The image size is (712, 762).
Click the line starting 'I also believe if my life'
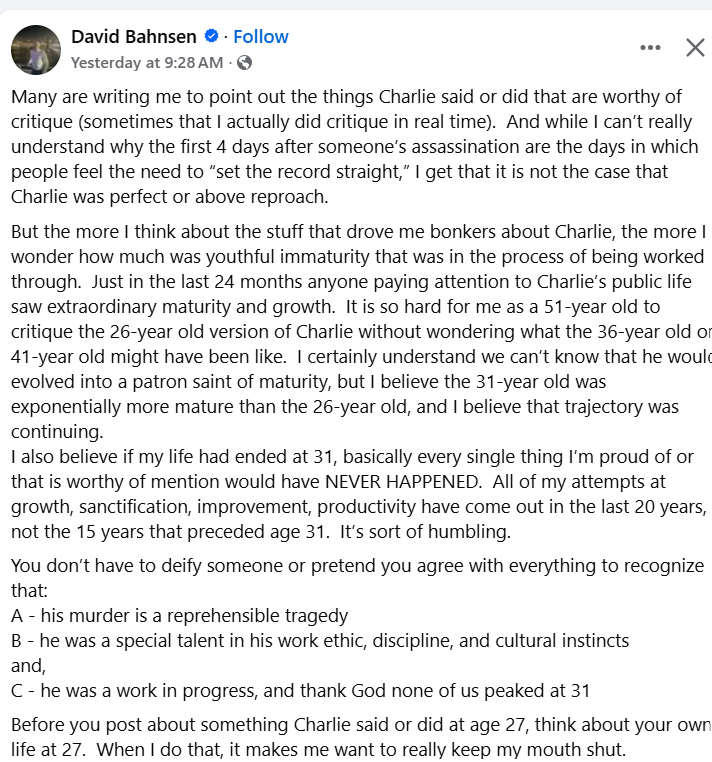pyautogui.click(x=352, y=457)
